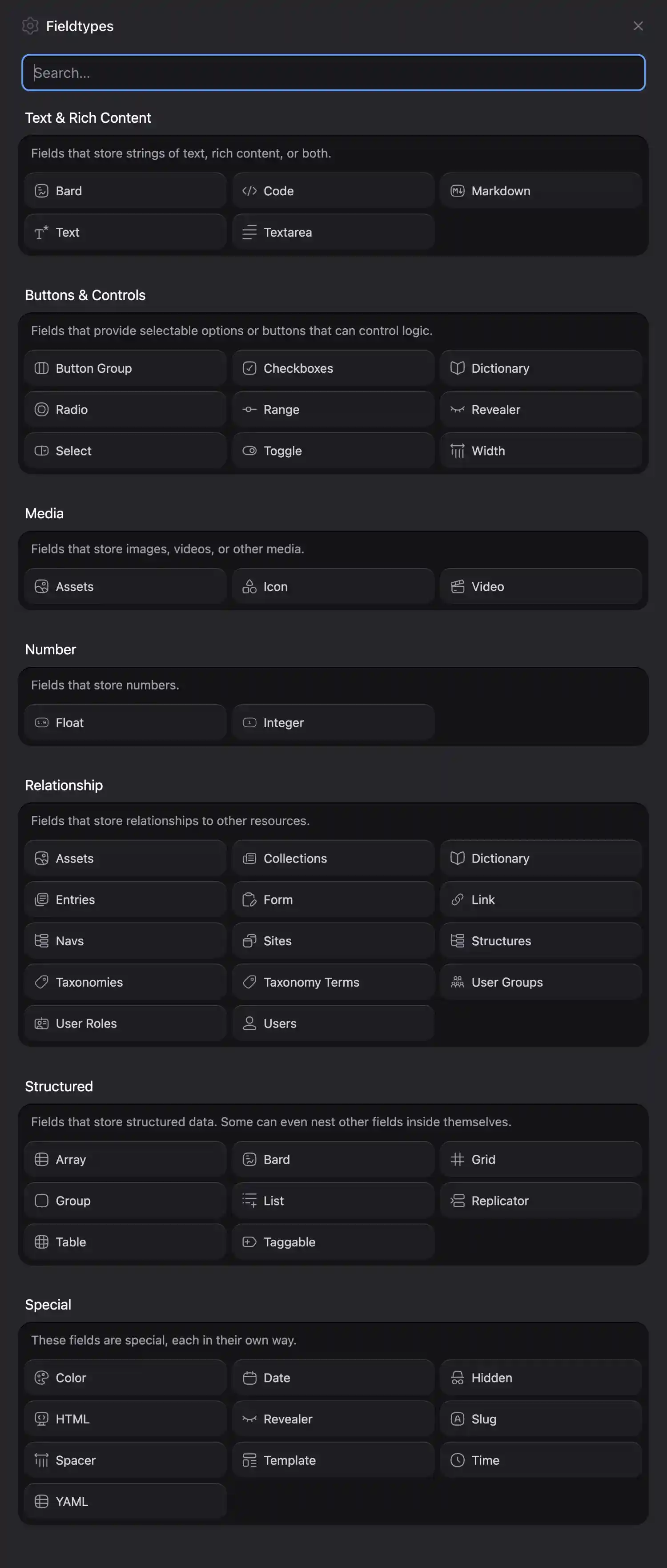667x1568 pixels.
Task: Select the Video clapperboard icon
Action: click(458, 587)
